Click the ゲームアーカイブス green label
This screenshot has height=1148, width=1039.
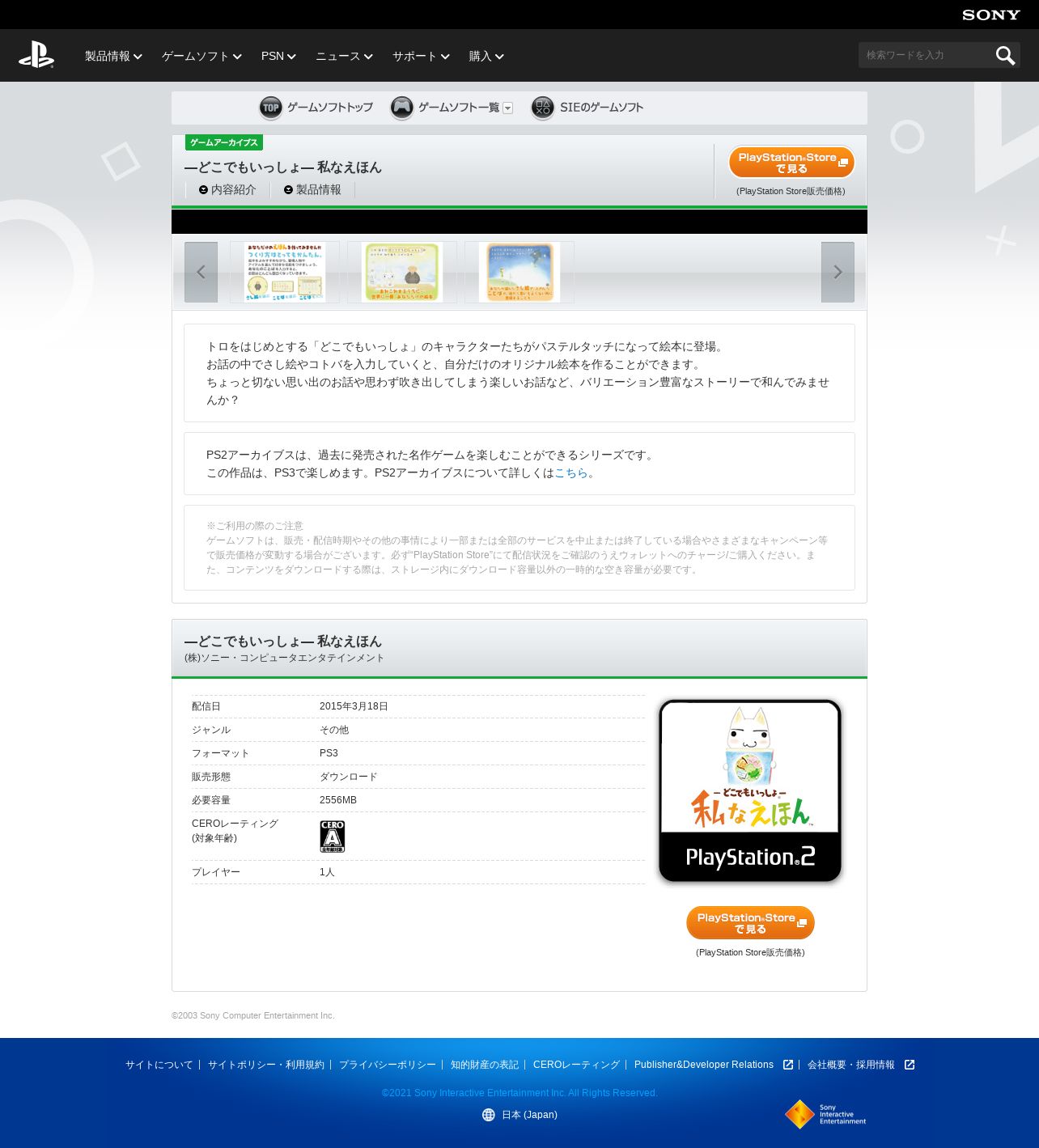tap(224, 142)
